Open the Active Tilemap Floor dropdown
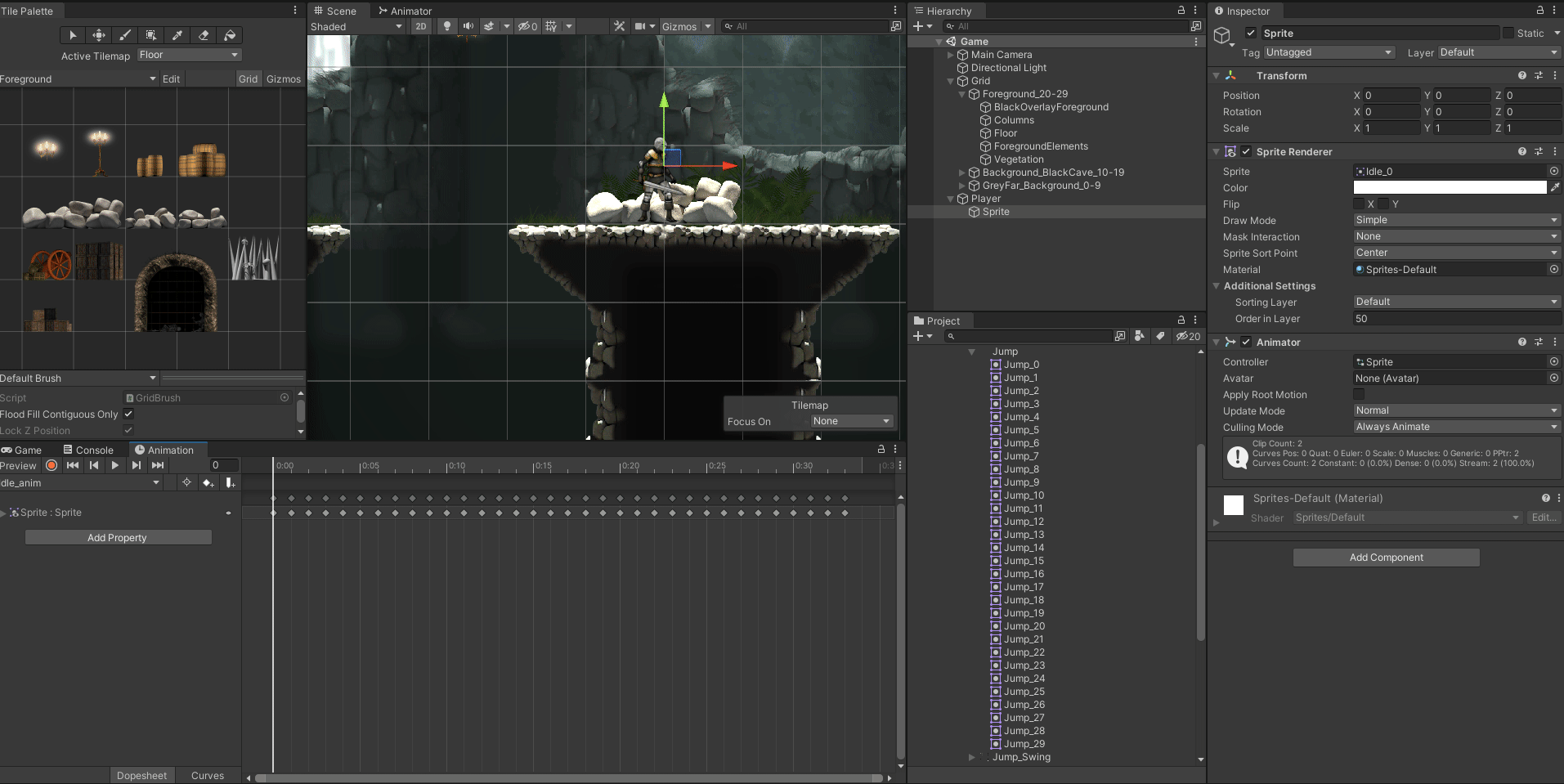This screenshot has height=784, width=1564. pos(189,55)
